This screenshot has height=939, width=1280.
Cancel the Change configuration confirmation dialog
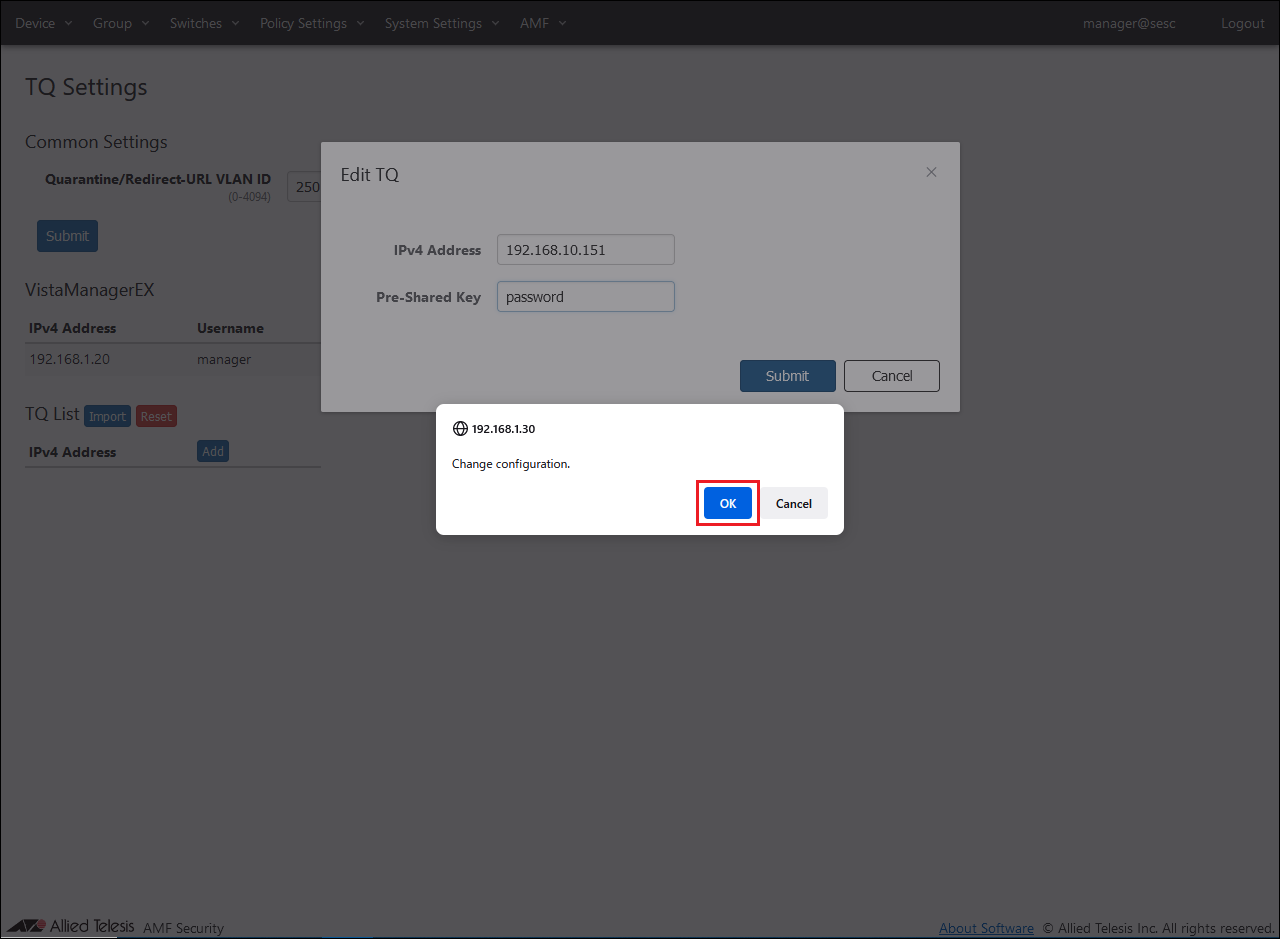[793, 503]
